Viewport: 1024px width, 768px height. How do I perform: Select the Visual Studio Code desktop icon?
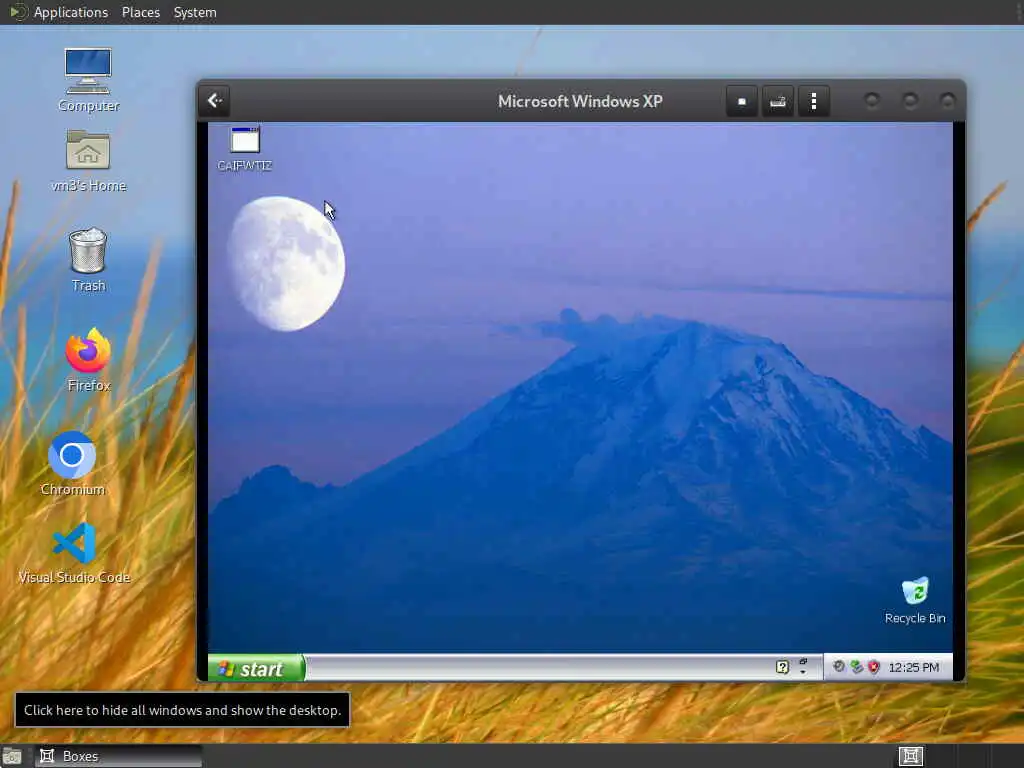tap(74, 553)
